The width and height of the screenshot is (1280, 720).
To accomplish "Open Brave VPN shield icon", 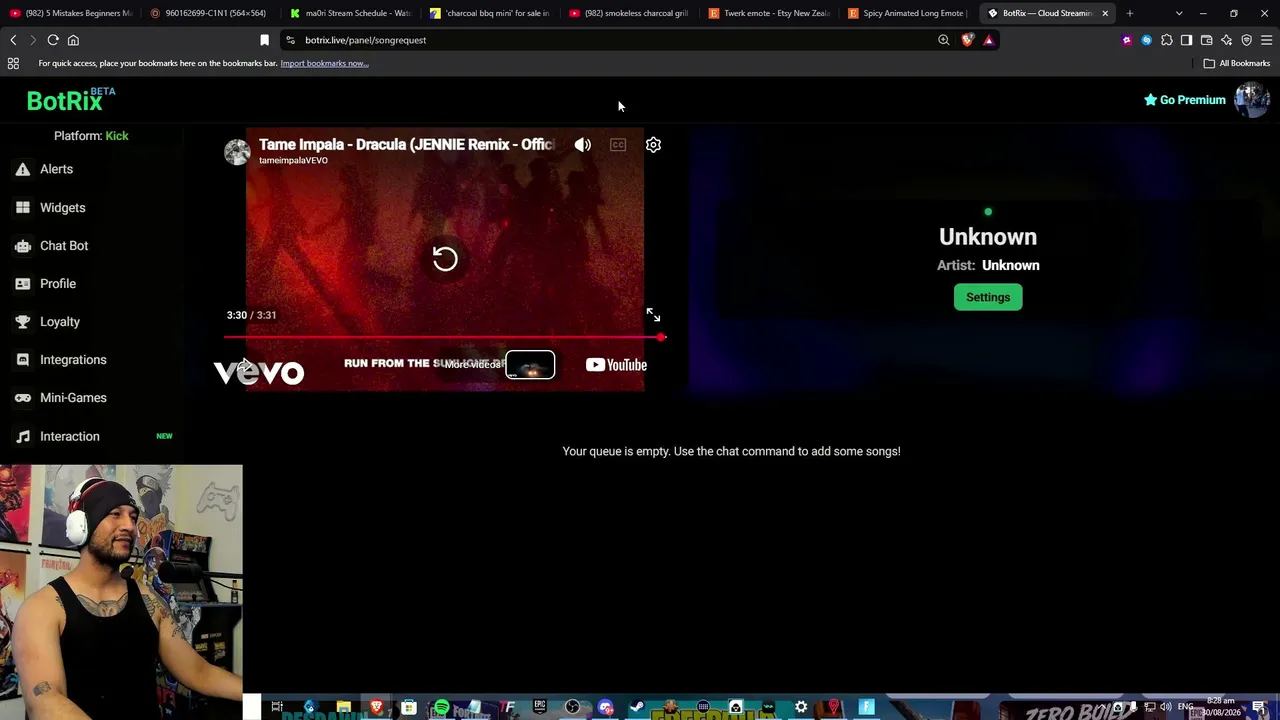I will click(1246, 40).
